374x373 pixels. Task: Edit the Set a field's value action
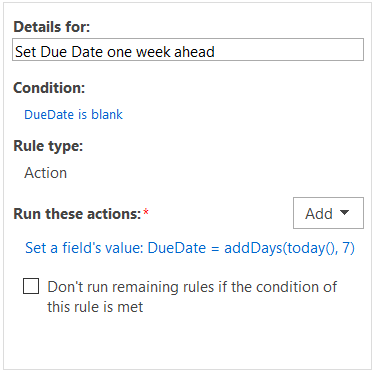point(190,248)
